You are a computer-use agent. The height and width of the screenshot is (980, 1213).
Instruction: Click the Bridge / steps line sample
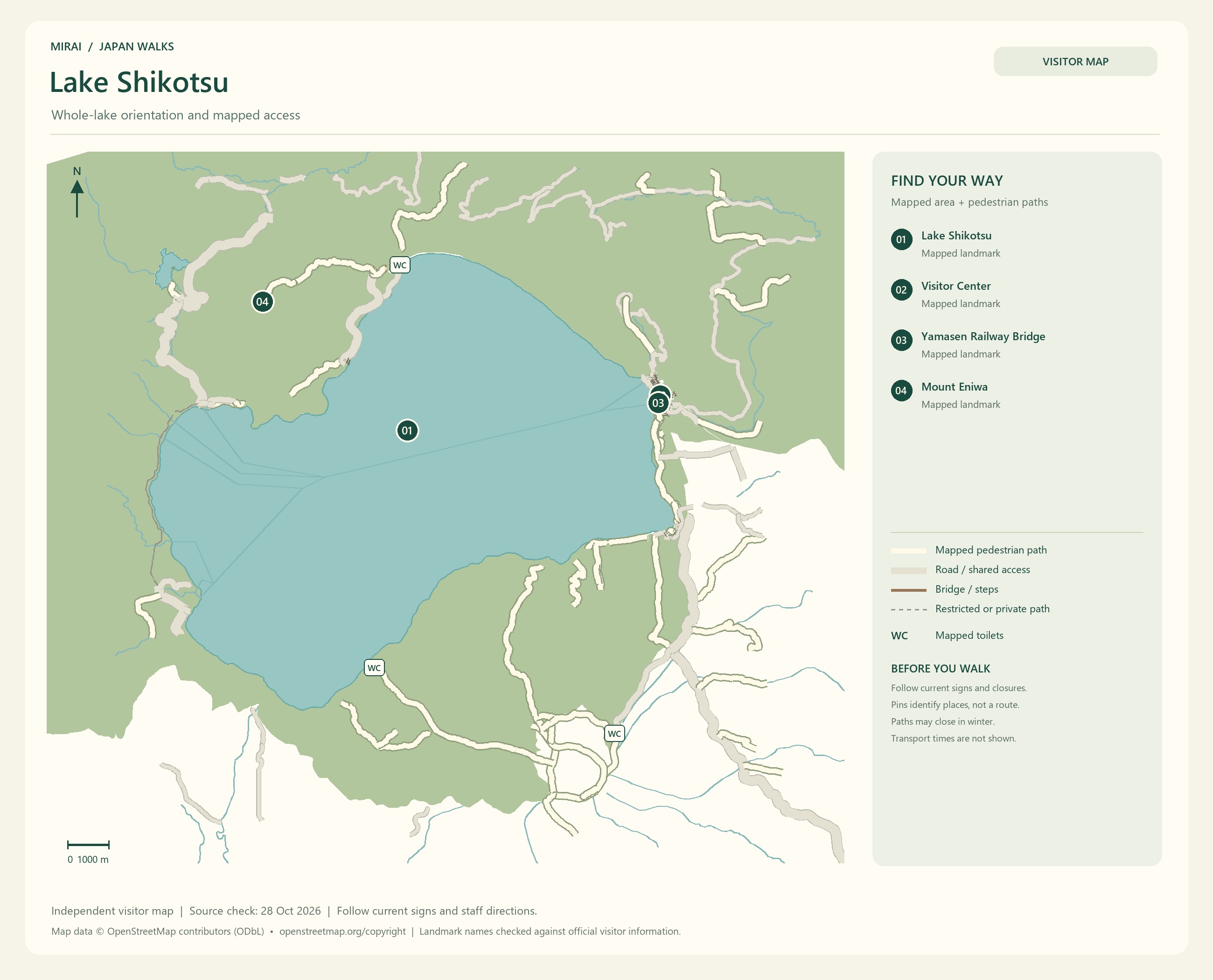[908, 590]
